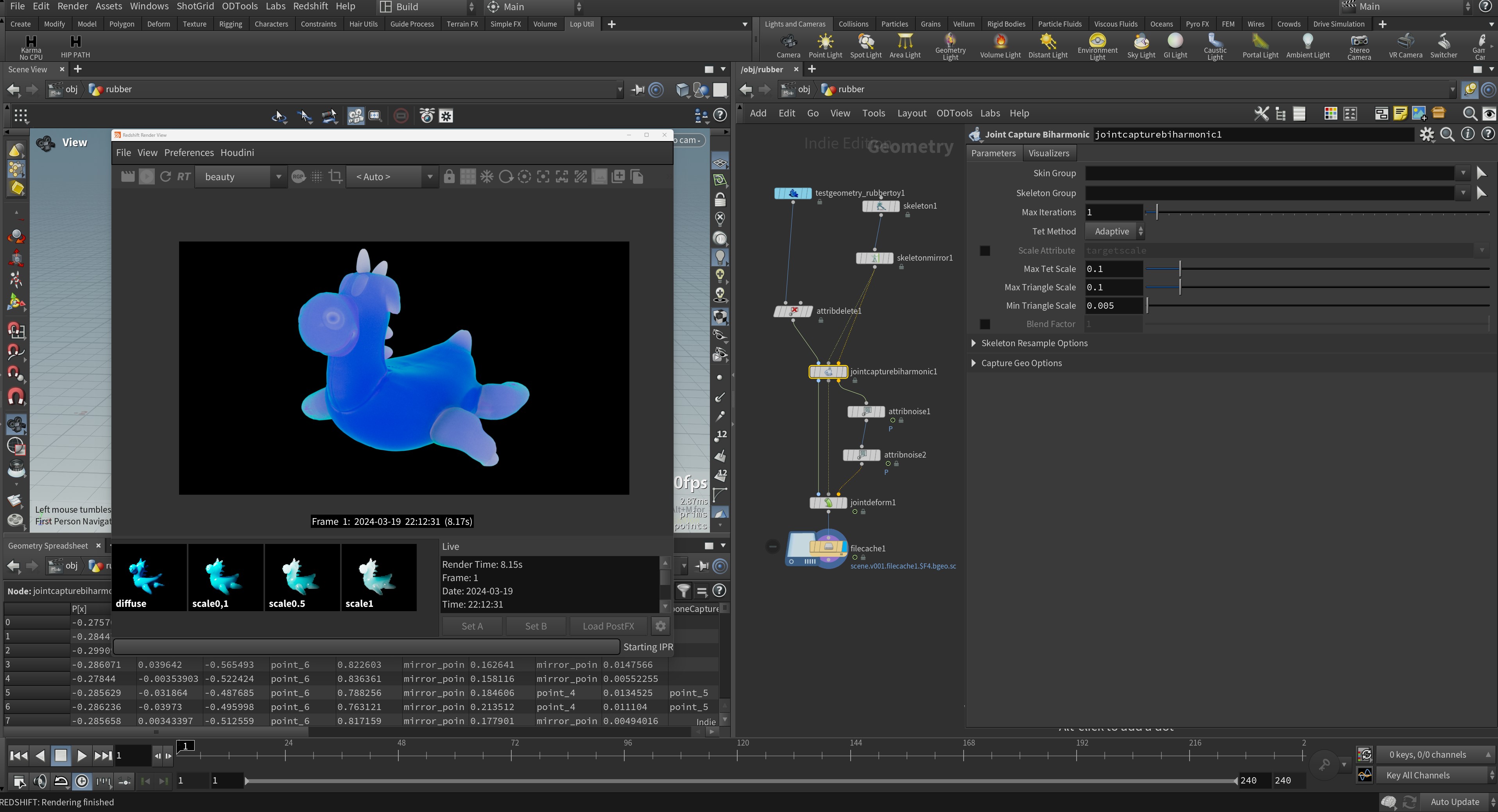Open the Key All Channels dropdown
Viewport: 1498px width, 812px height.
(1436, 775)
